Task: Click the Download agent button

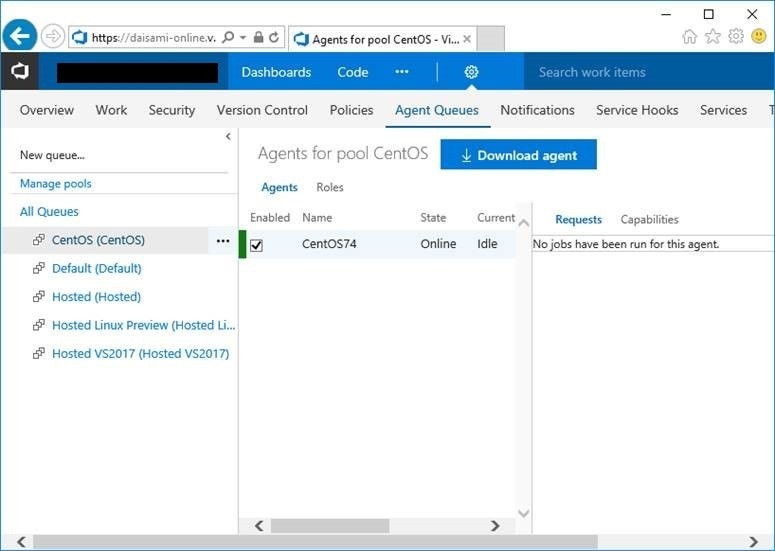Action: [518, 155]
